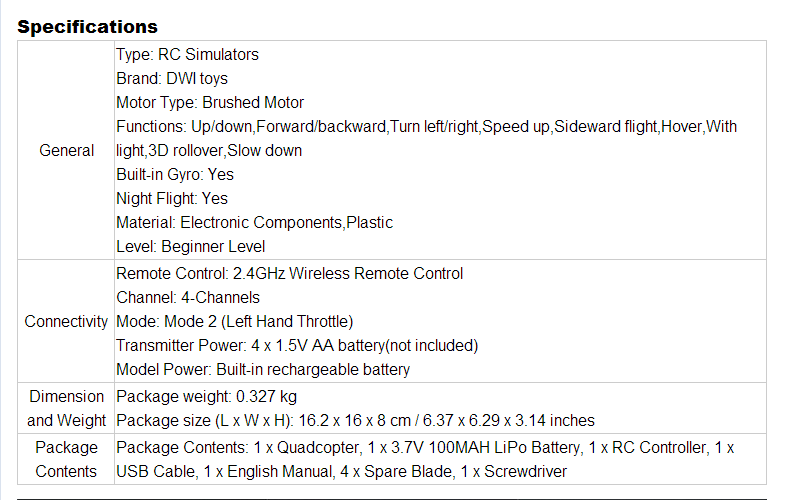The image size is (790, 500).
Task: Click the Remote Control: 2.4GHz line
Action: [290, 273]
